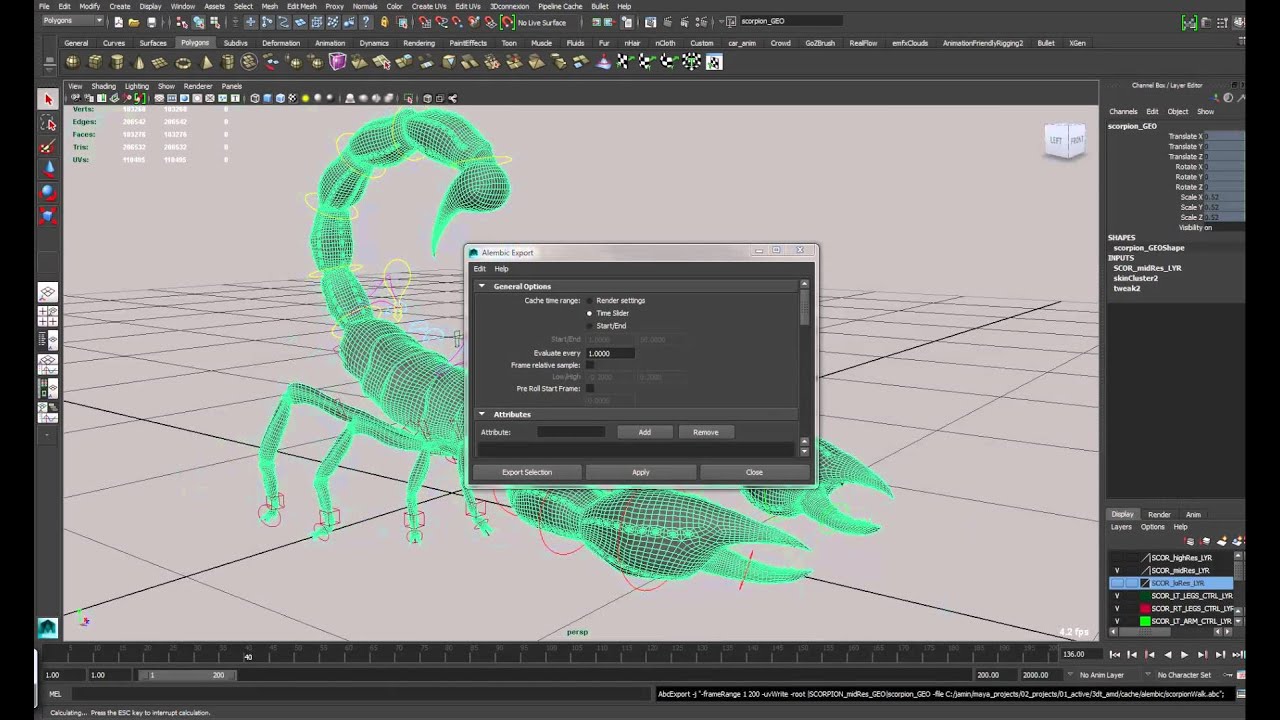Open the Mesh menu in the menu bar

click(270, 6)
